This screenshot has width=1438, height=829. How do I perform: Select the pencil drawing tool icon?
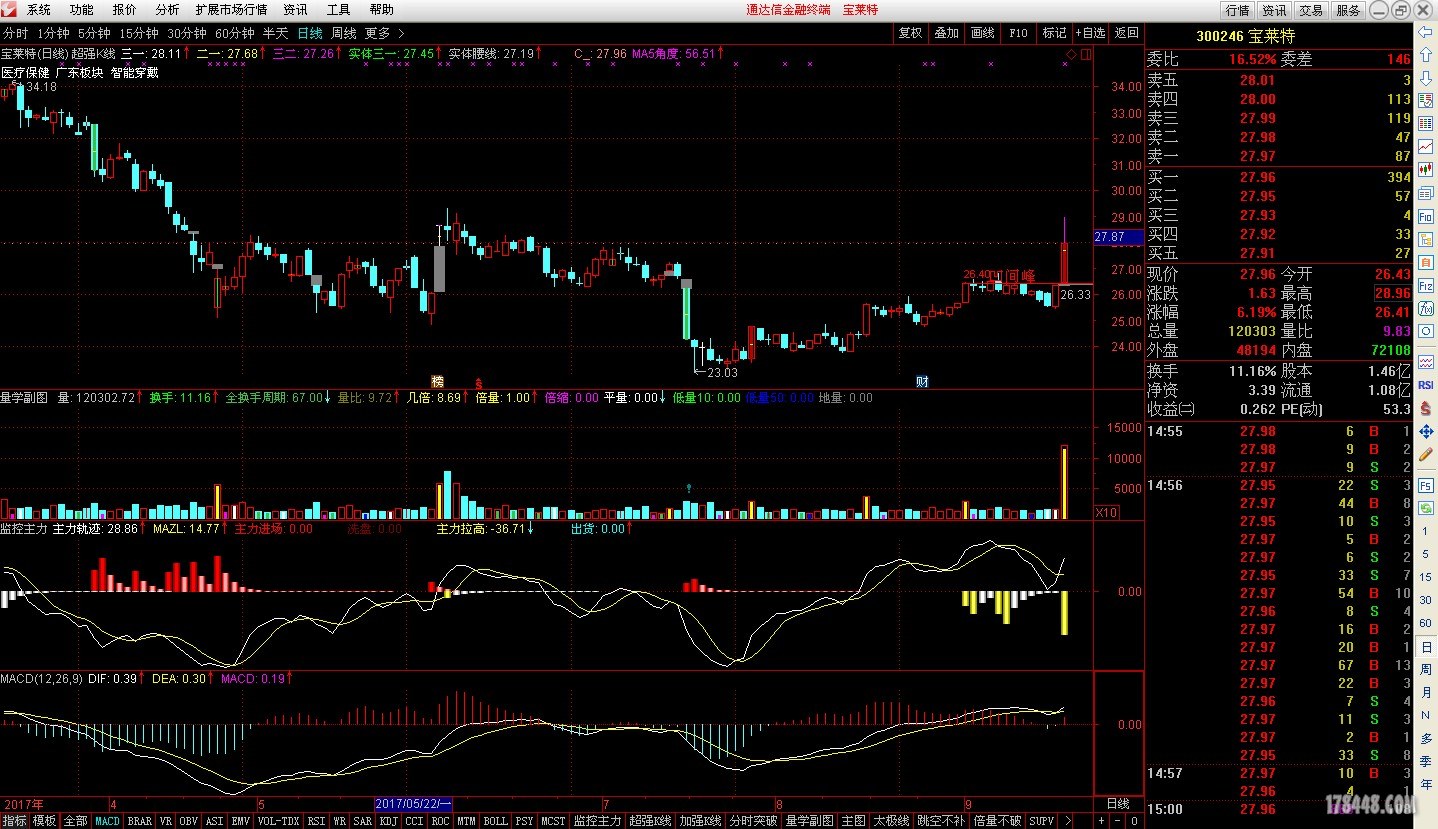[1426, 453]
